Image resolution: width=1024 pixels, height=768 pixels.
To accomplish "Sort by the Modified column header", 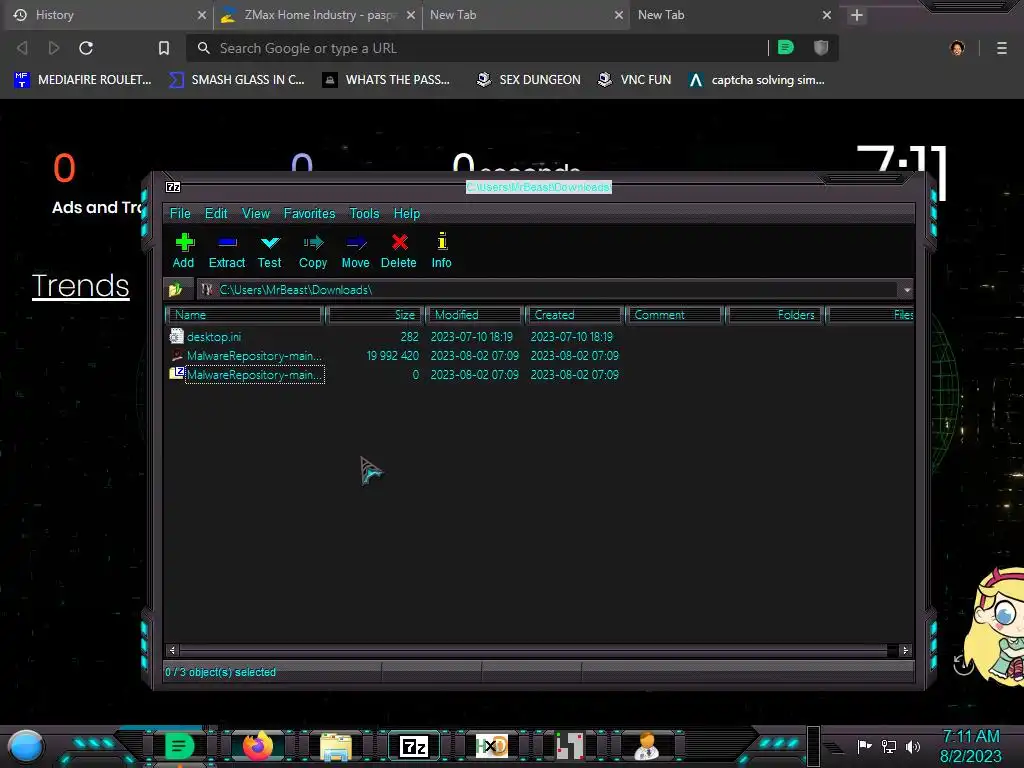I will tap(474, 315).
